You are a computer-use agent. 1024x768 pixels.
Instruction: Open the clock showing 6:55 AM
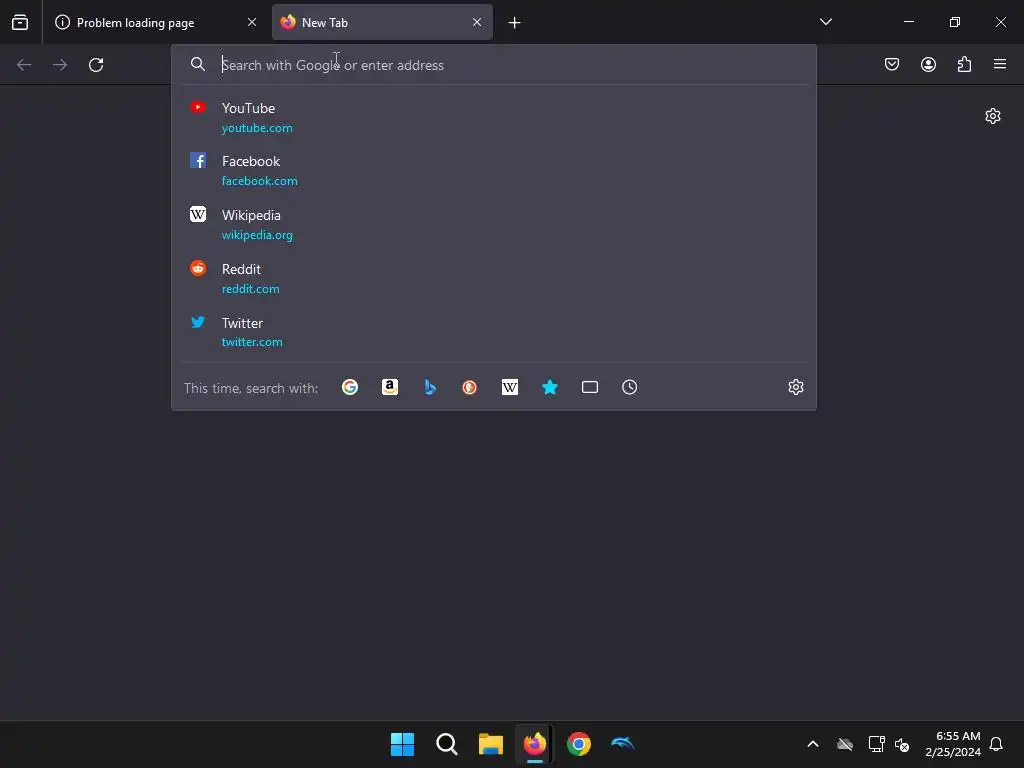point(953,744)
